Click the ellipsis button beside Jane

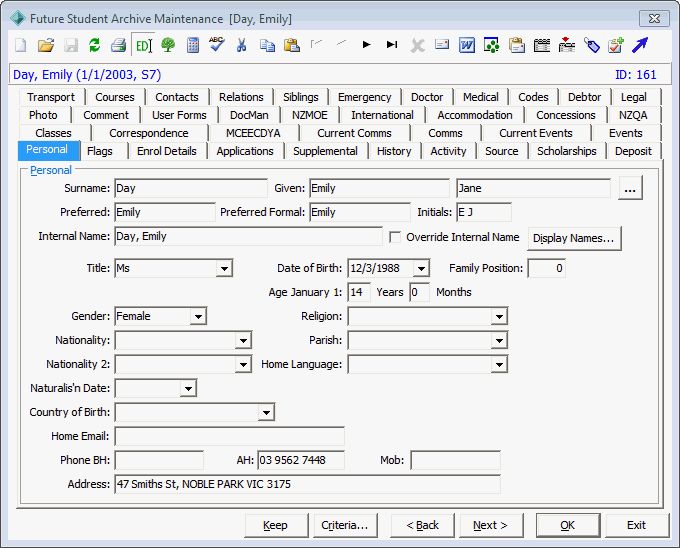(x=630, y=188)
